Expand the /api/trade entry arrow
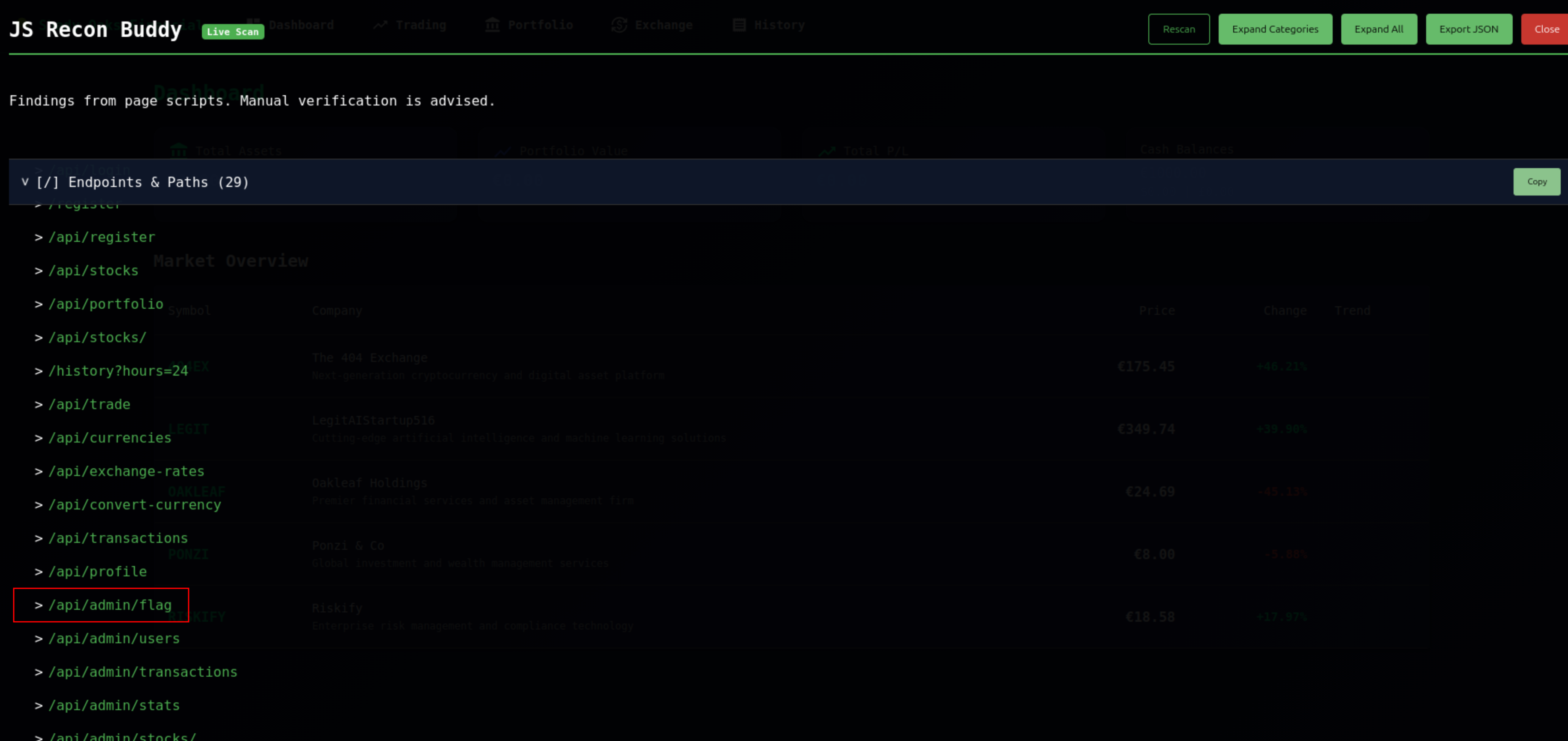This screenshot has height=741, width=1568. (38, 404)
